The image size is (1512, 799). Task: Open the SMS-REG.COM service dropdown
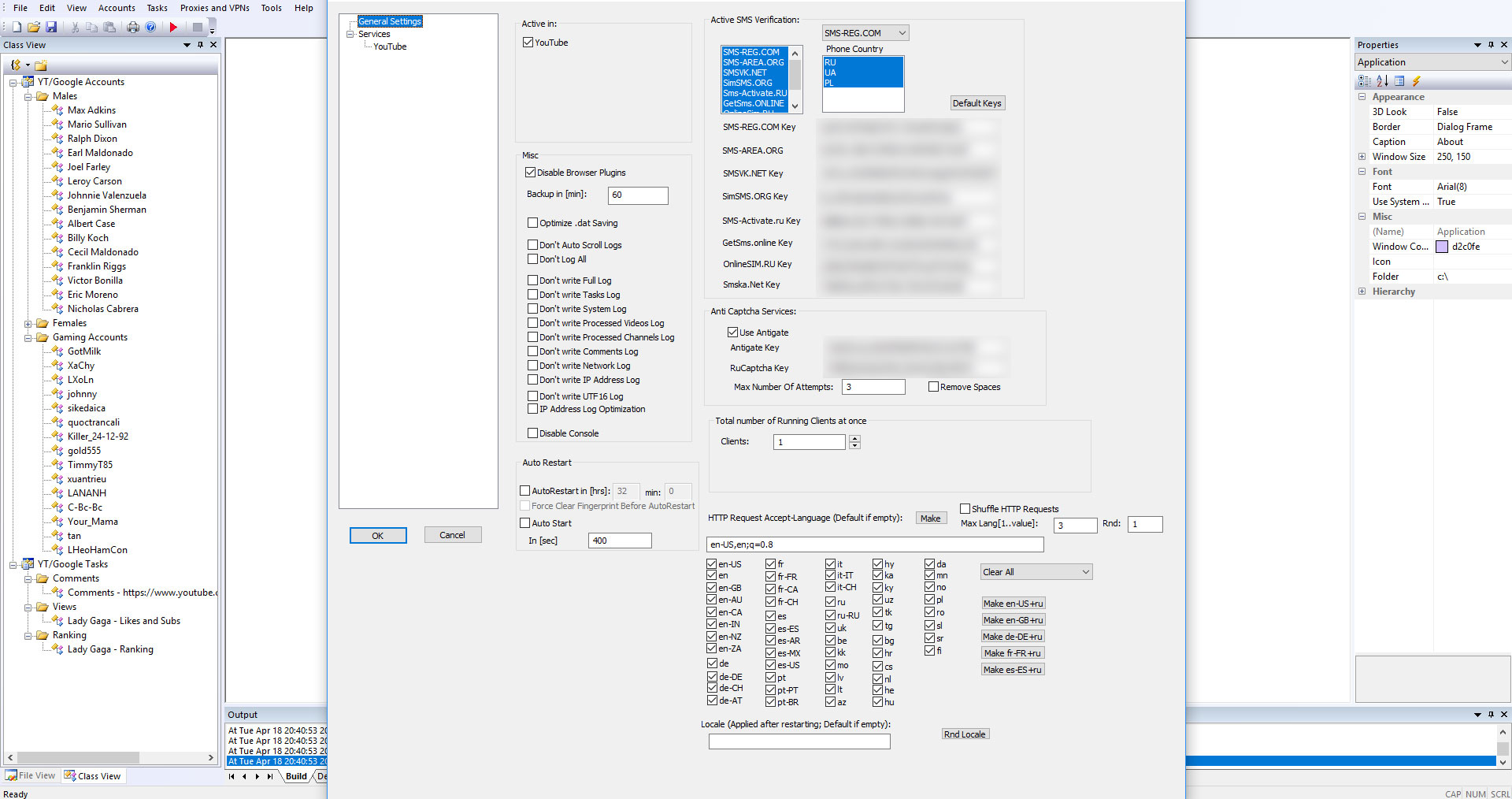click(902, 32)
